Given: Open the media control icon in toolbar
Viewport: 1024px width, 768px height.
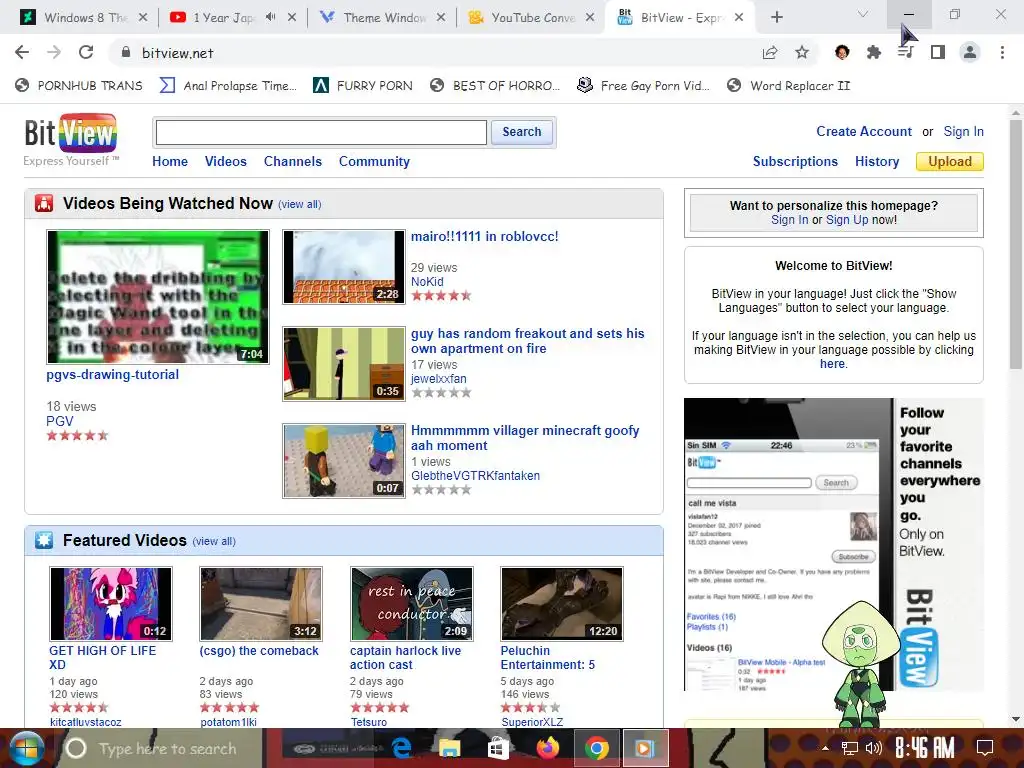Looking at the screenshot, I should coord(906,53).
